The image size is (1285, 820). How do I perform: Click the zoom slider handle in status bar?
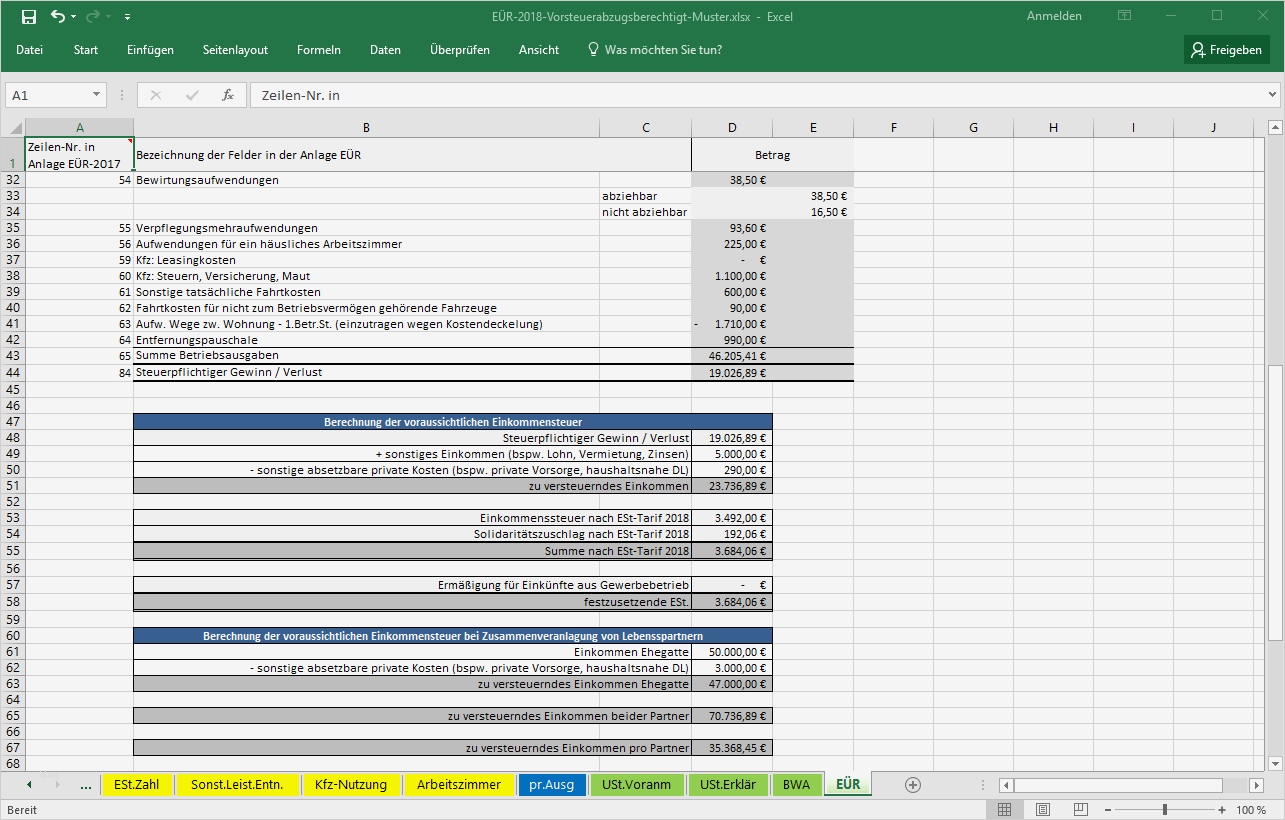[1164, 809]
